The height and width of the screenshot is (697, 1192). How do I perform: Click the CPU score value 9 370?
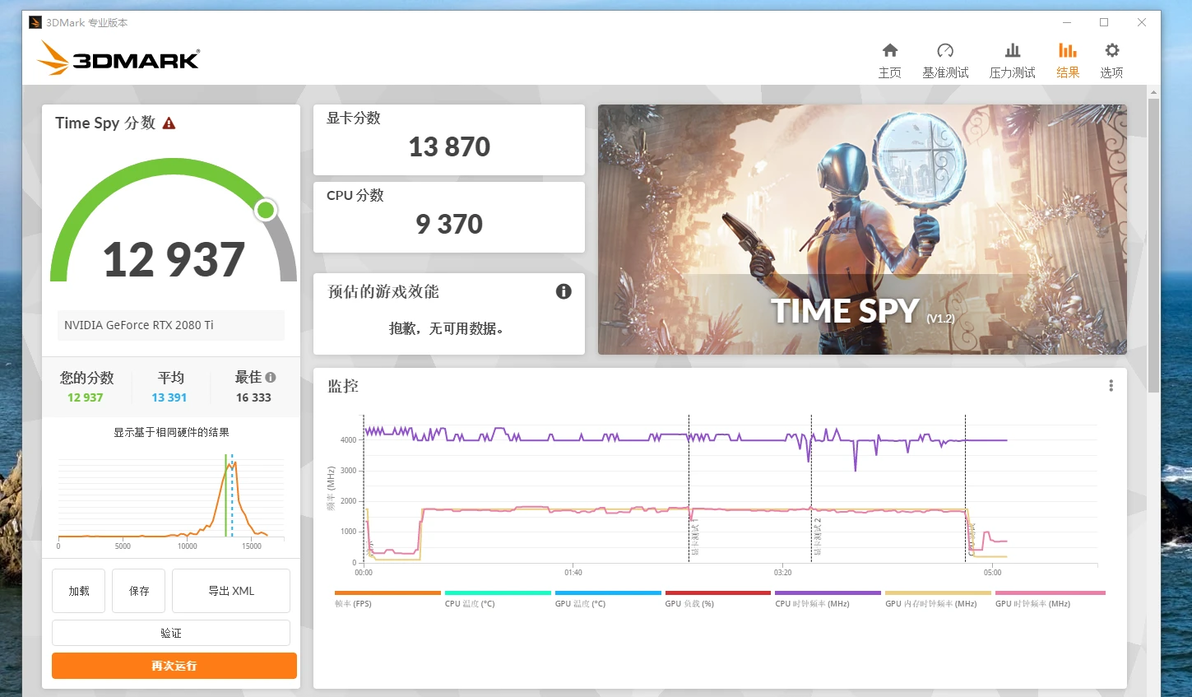tap(449, 224)
